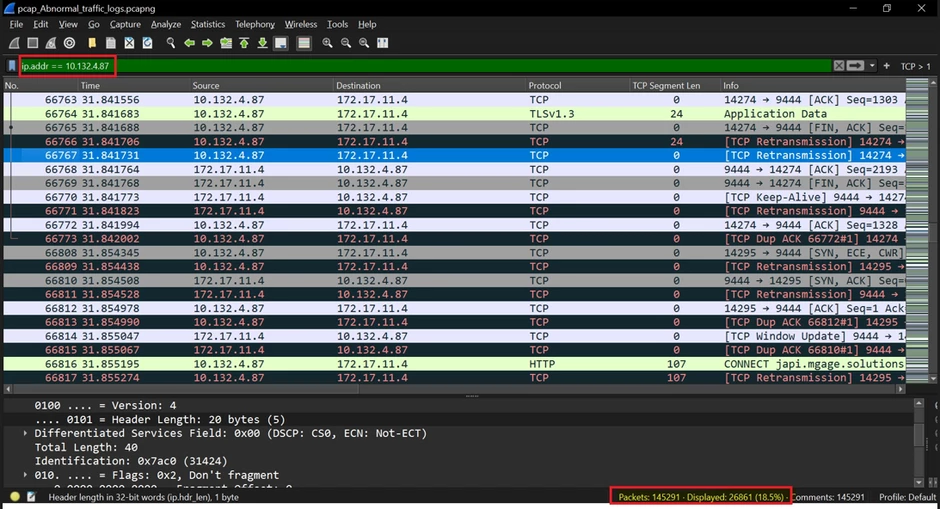Zoom in main window text
940x509 pixels.
tap(327, 43)
